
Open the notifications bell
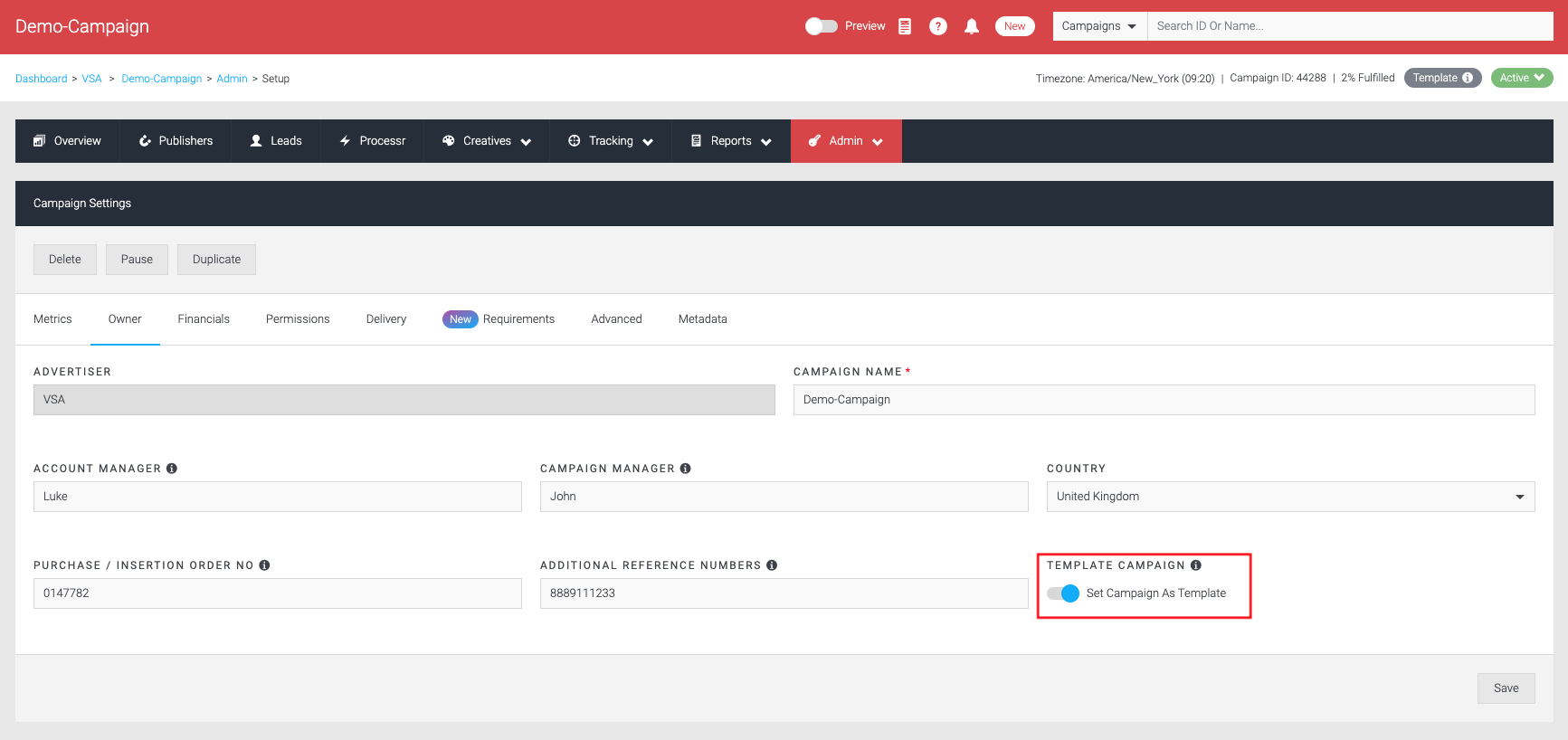click(x=972, y=26)
